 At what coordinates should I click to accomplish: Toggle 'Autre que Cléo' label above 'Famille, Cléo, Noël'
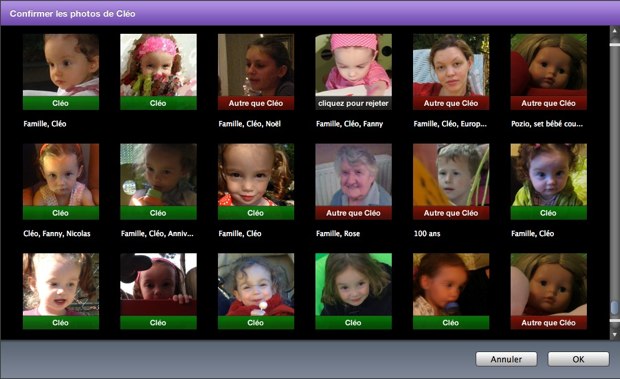click(x=256, y=103)
